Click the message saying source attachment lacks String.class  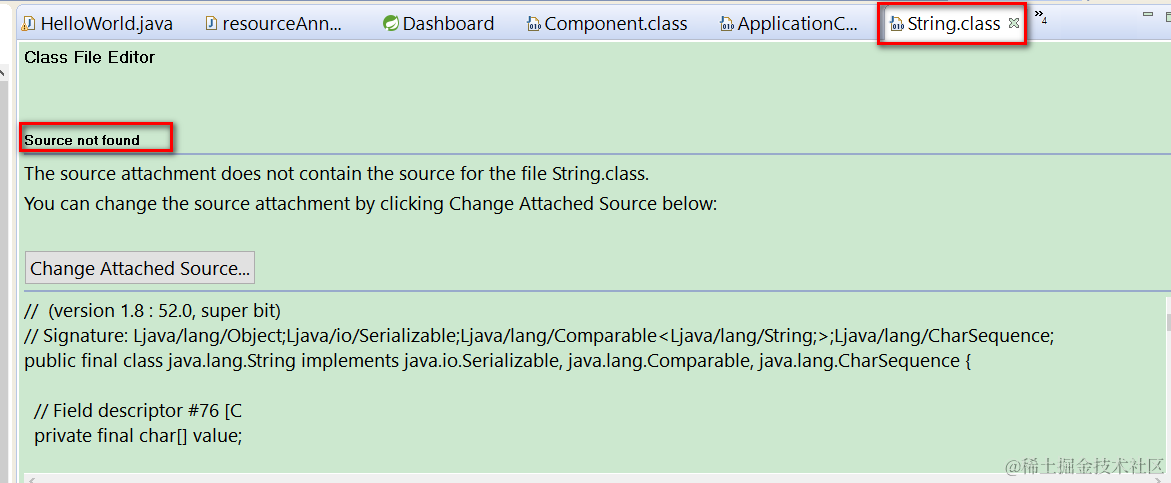coord(336,173)
